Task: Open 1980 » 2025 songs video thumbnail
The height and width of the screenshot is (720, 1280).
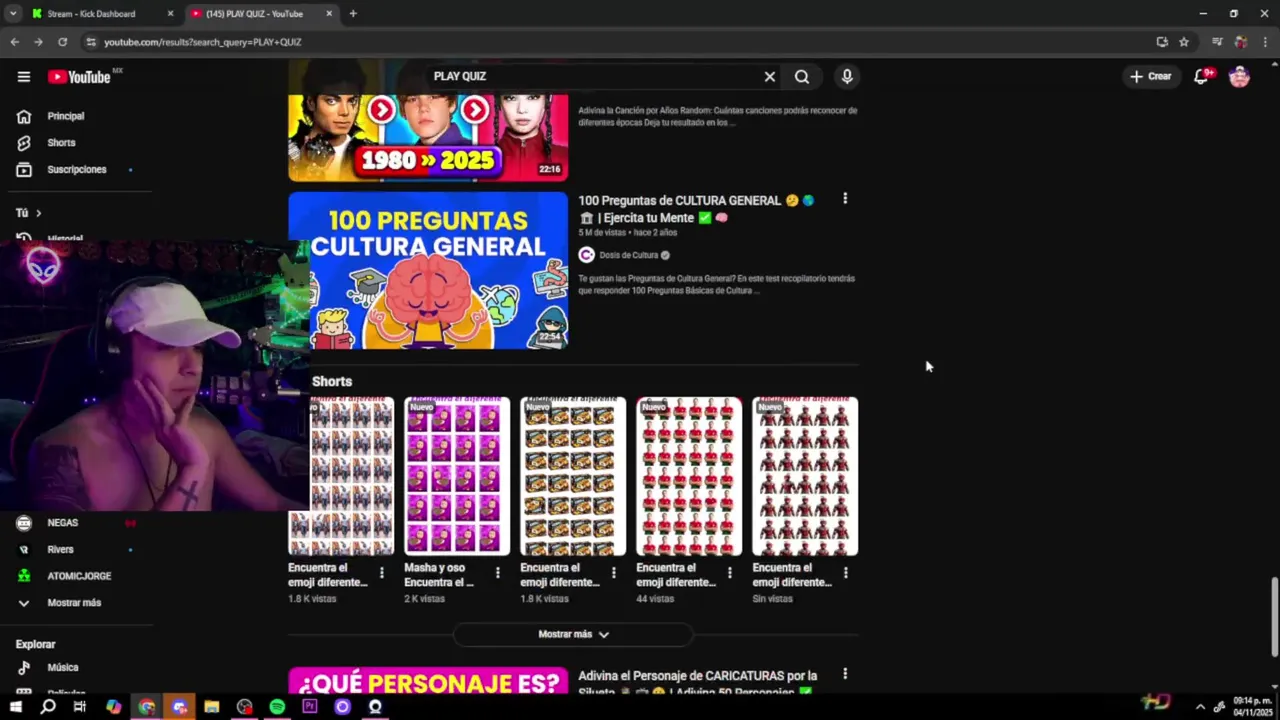Action: (x=428, y=138)
